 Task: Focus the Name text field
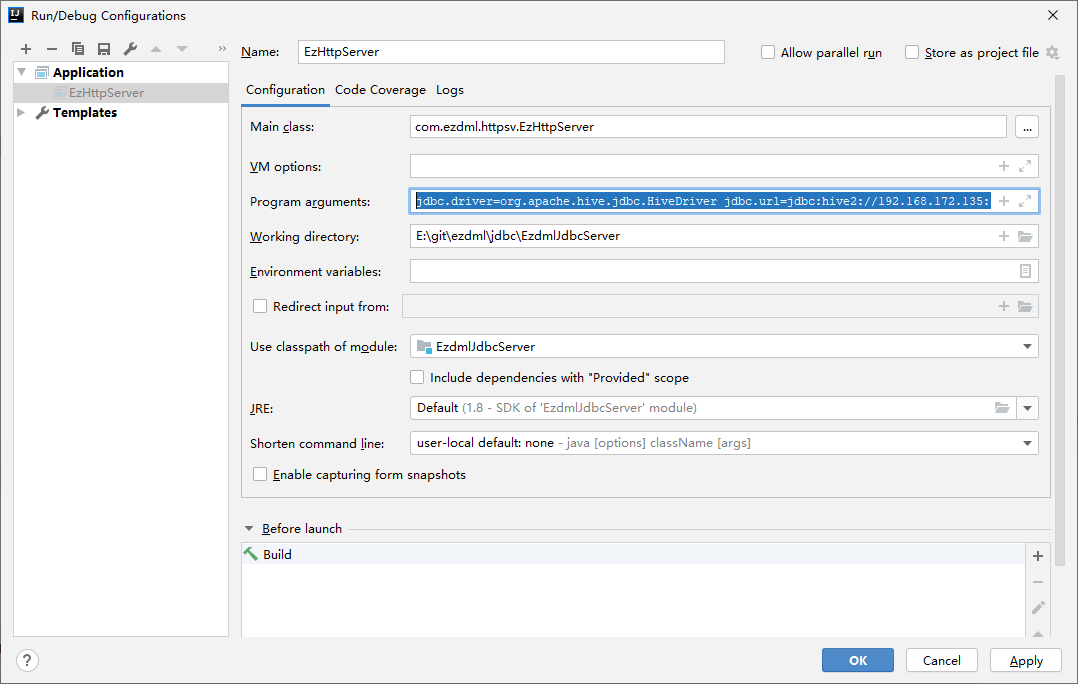511,52
